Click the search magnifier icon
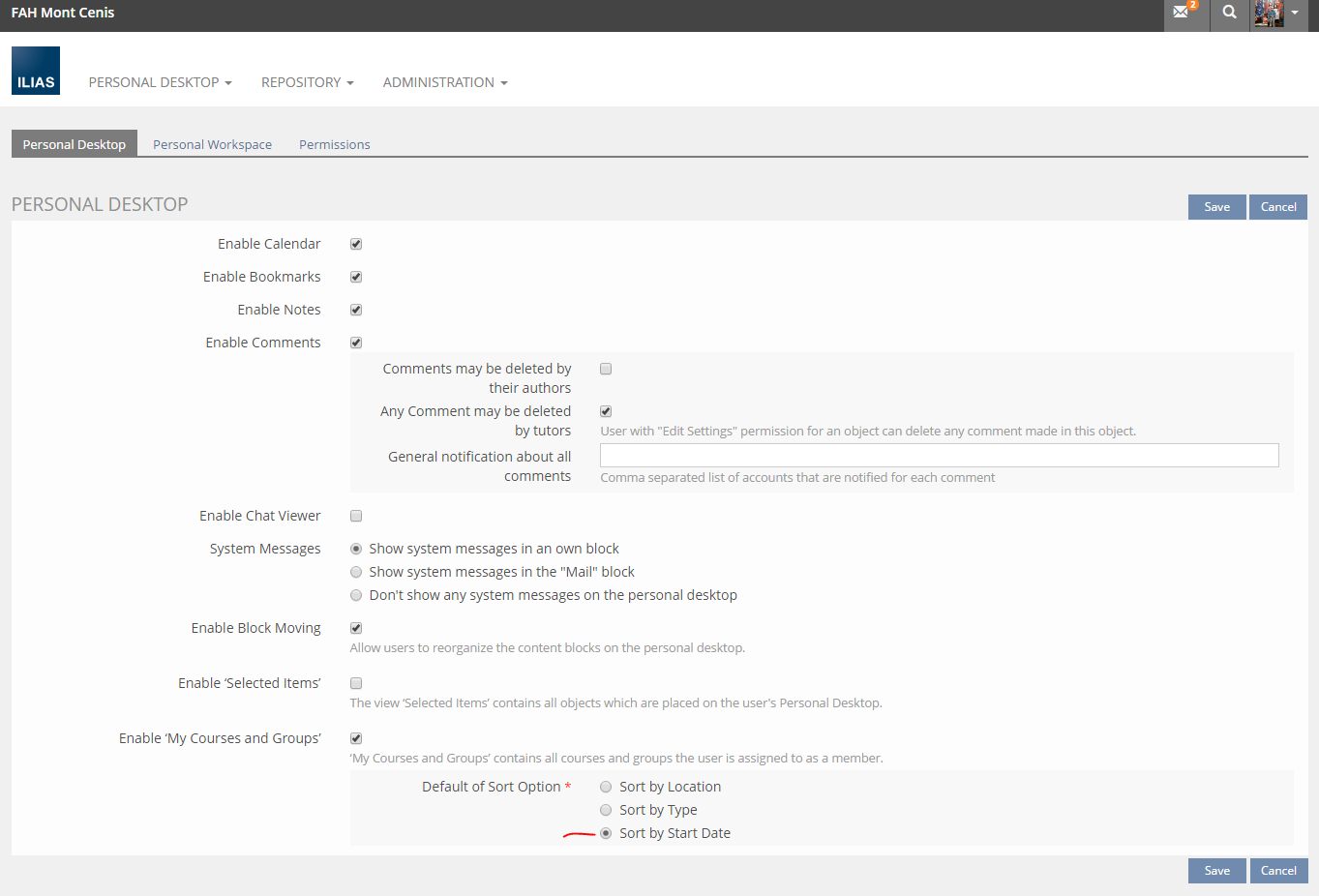The height and width of the screenshot is (896, 1319). coord(1229,13)
